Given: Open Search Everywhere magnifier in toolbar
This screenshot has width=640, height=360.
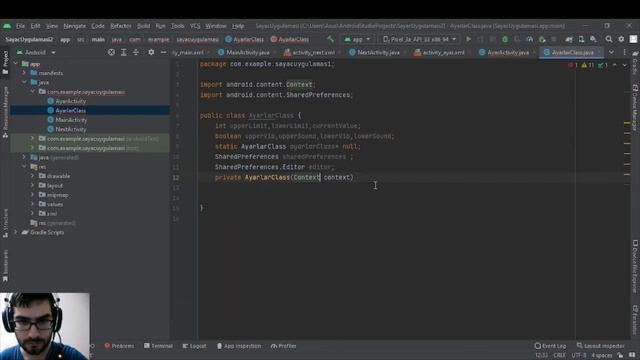Looking at the screenshot, I should [x=609, y=39].
